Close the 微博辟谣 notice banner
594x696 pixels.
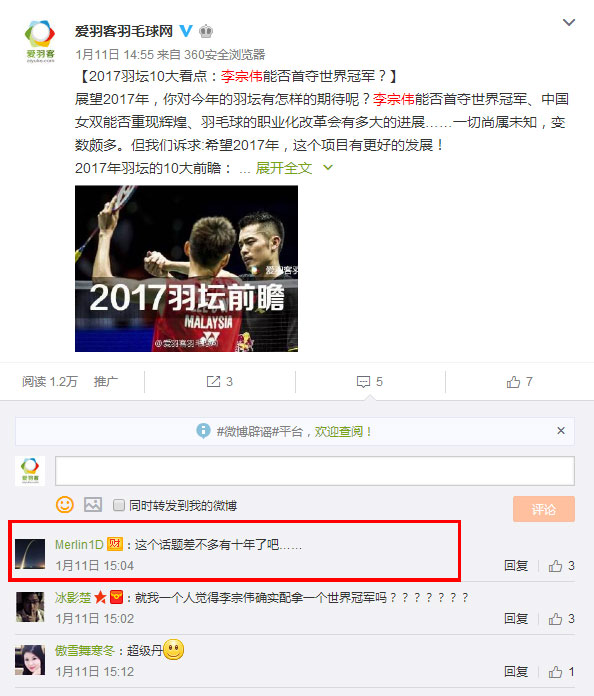click(x=561, y=431)
